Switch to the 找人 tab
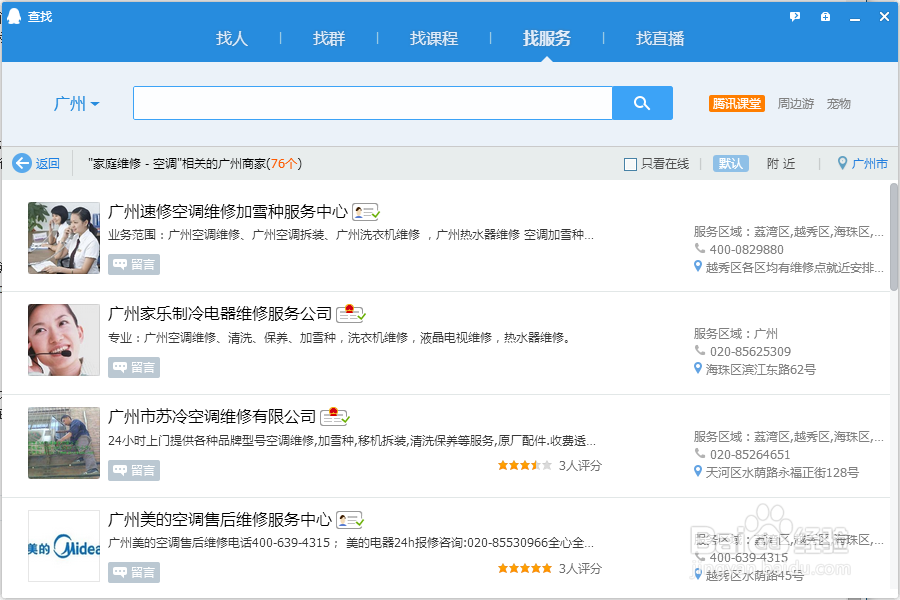The image size is (900, 600). 232,38
